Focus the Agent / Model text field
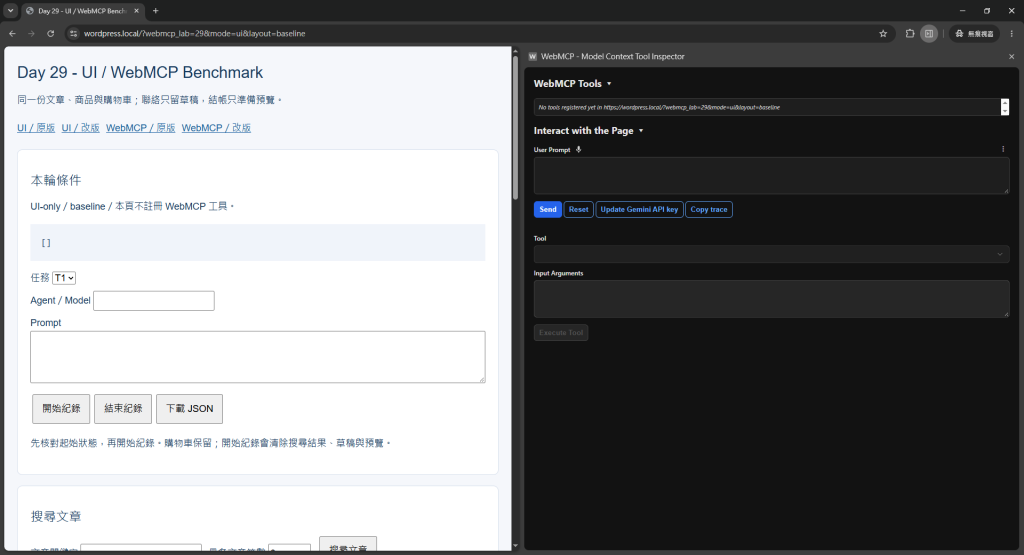Screen dimensions: 1024x555 point(154,300)
